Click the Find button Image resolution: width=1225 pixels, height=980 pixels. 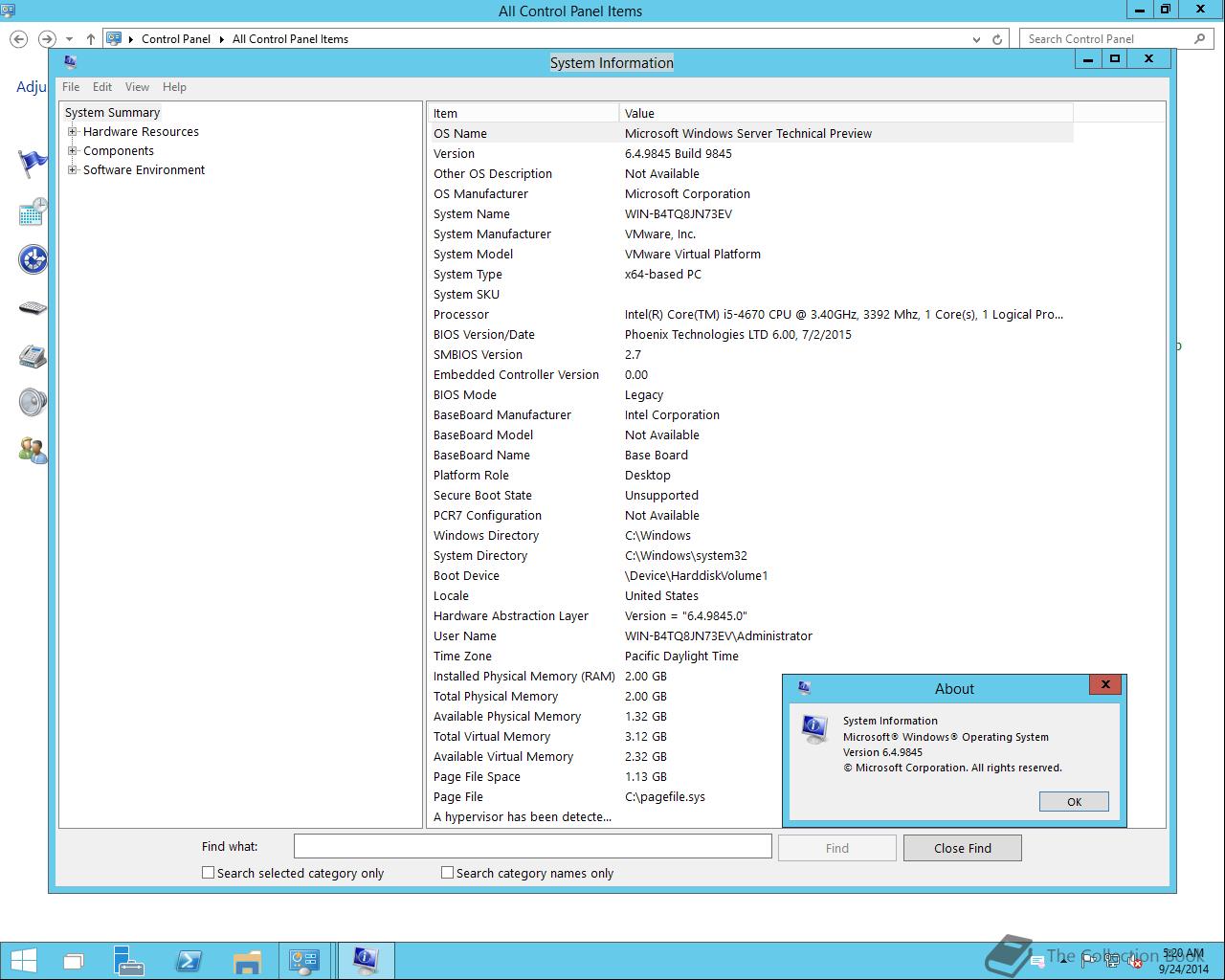pyautogui.click(x=837, y=848)
